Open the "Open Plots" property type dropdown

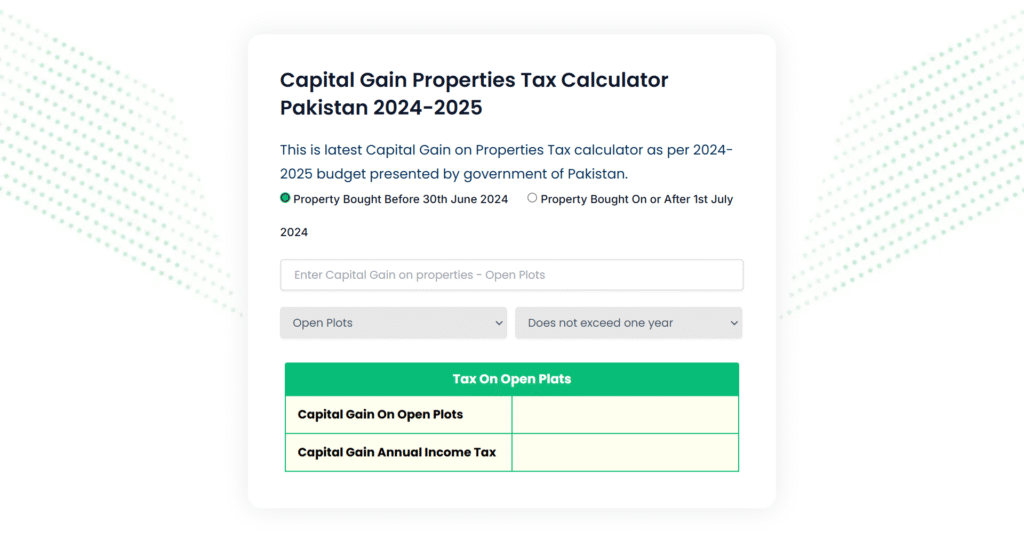(x=394, y=323)
